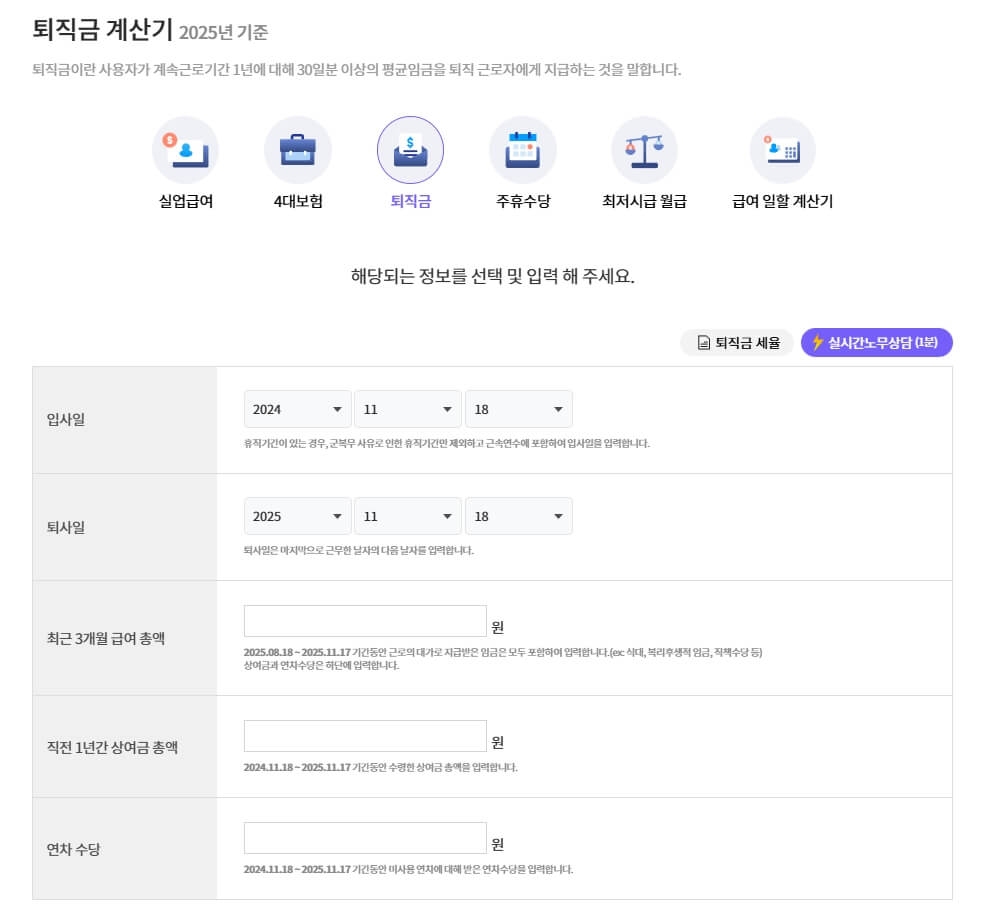Viewport: 993px width, 908px height.
Task: Open the 최저시급 월급 scale icon
Action: (644, 148)
